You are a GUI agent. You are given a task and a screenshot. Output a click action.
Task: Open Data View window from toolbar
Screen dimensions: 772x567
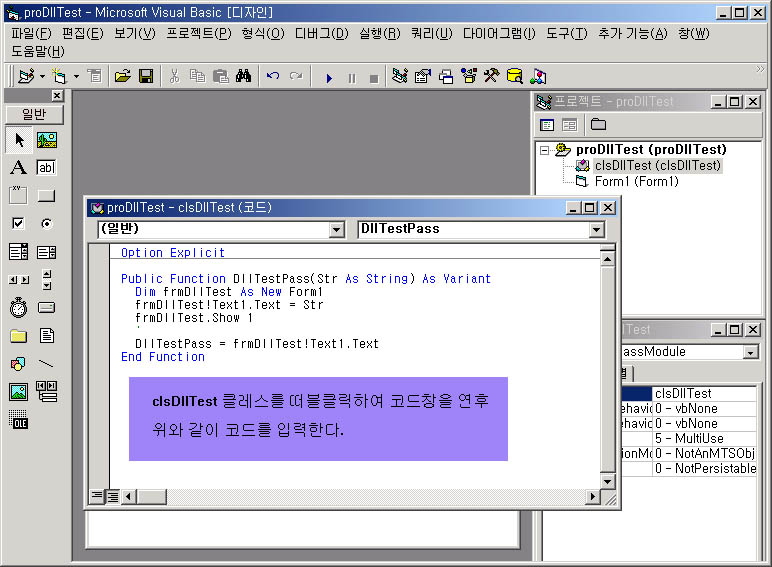pos(515,76)
